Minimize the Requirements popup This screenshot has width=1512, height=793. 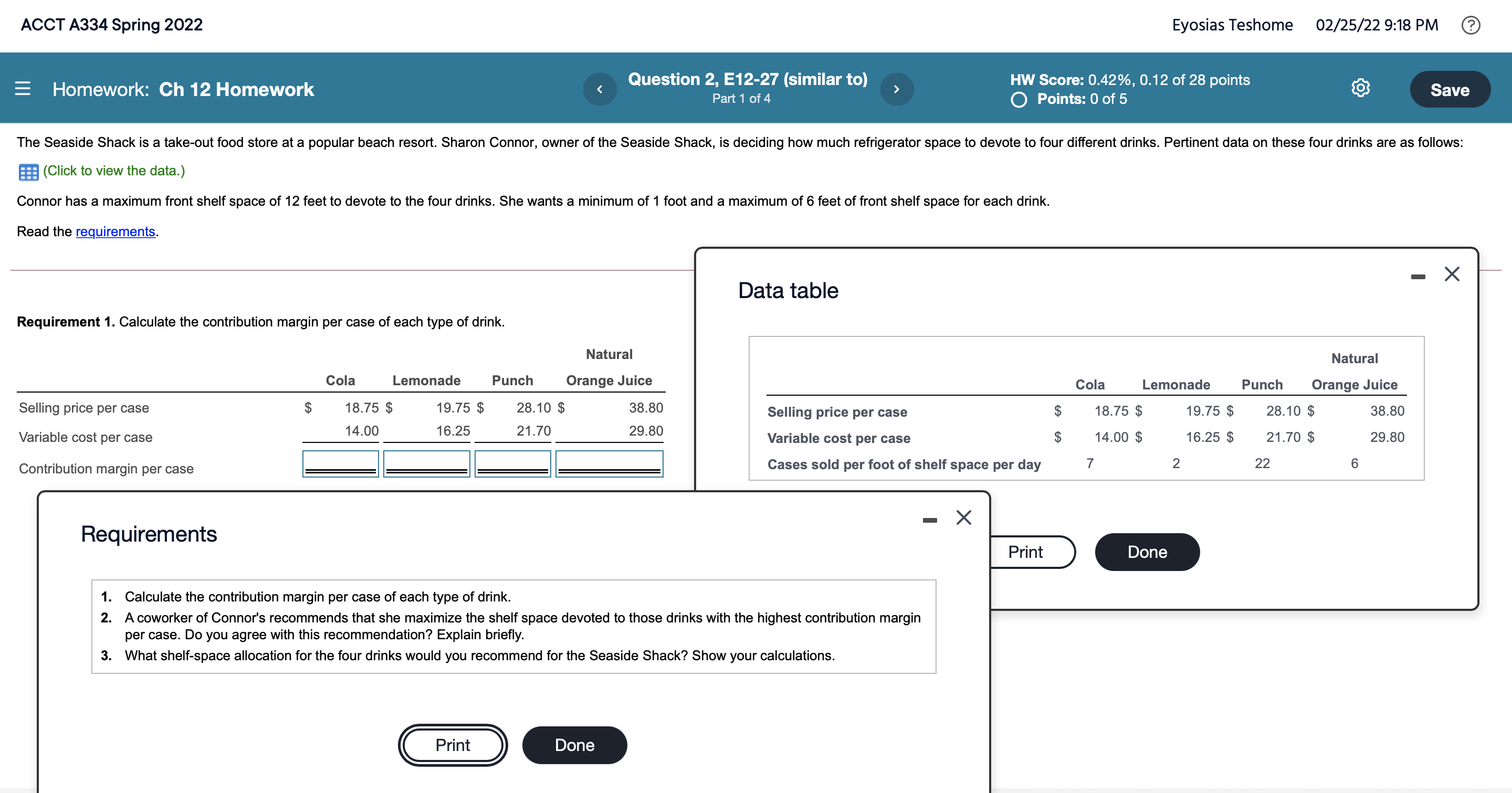(929, 520)
